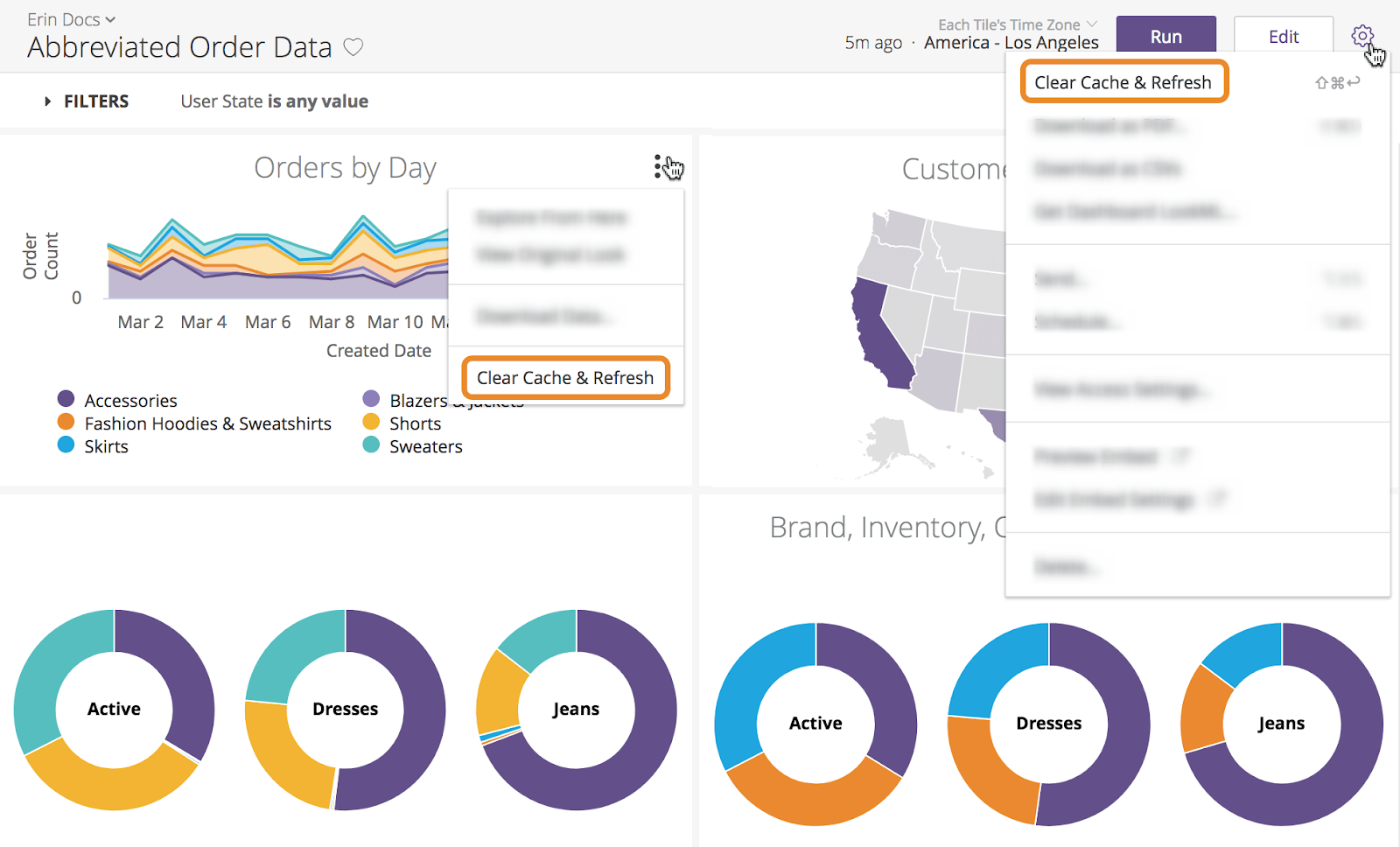Click the Edit button
This screenshot has width=1400, height=847.
tap(1283, 37)
